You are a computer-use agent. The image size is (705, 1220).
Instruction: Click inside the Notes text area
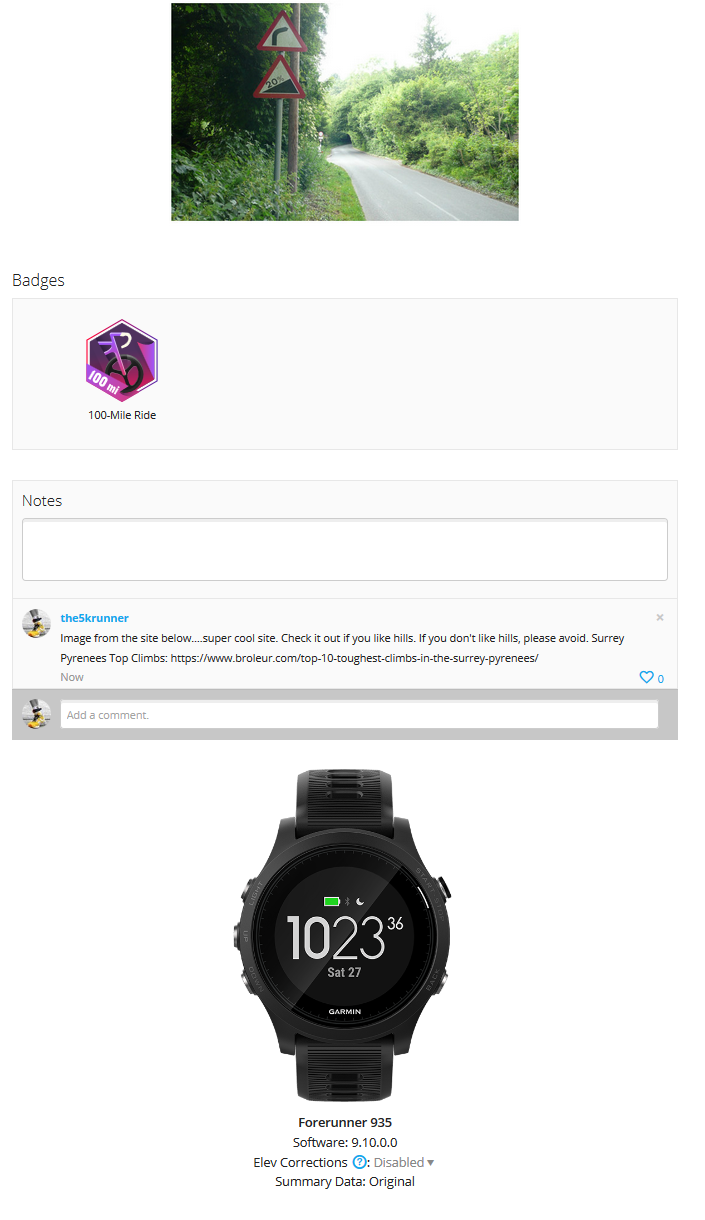tap(345, 549)
